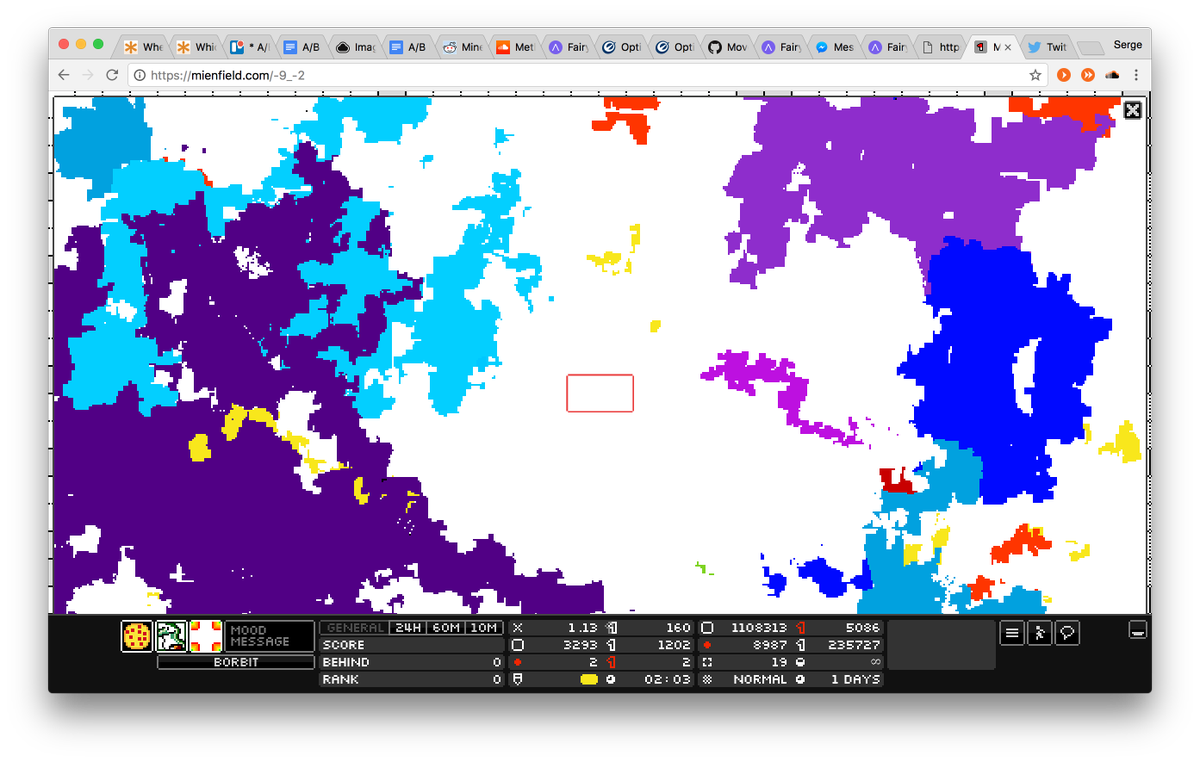Image resolution: width=1200 pixels, height=762 pixels.
Task: Click the BORBIT player name
Action: pos(236,662)
